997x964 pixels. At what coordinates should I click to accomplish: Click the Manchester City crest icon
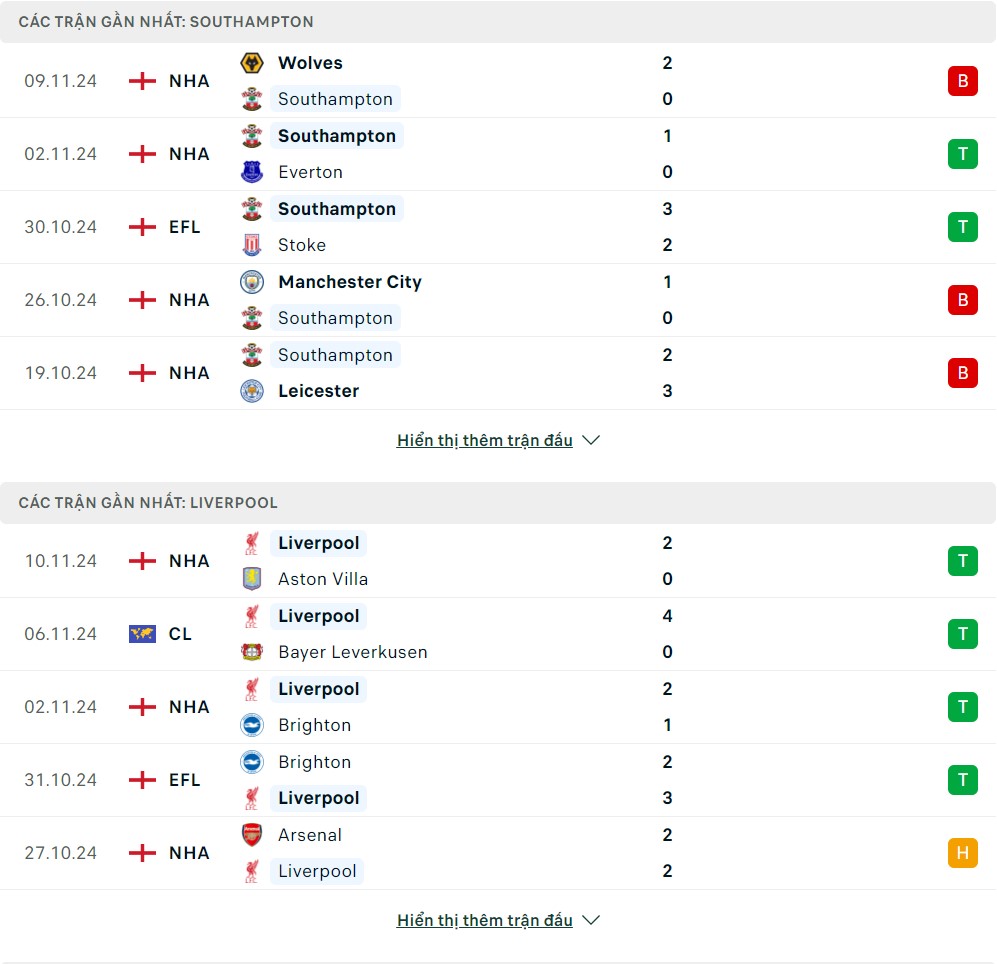[x=252, y=282]
